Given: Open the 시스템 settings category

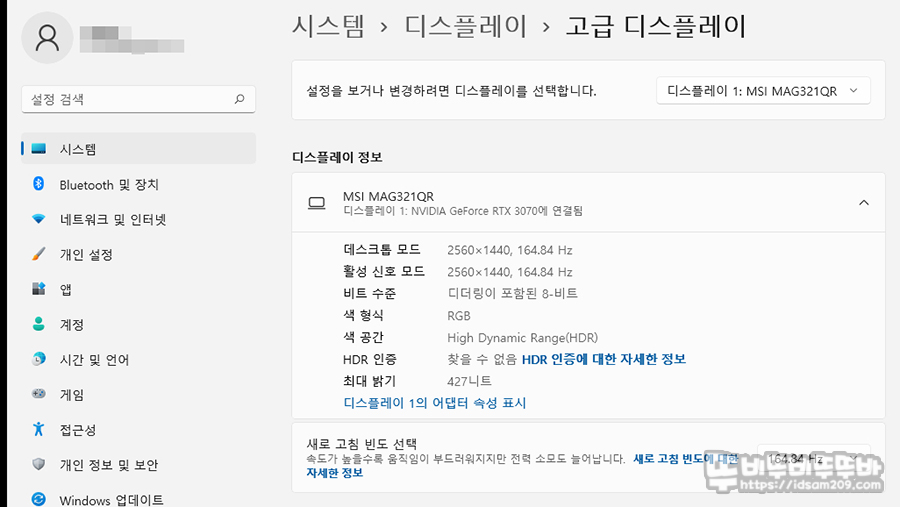Looking at the screenshot, I should click(138, 149).
